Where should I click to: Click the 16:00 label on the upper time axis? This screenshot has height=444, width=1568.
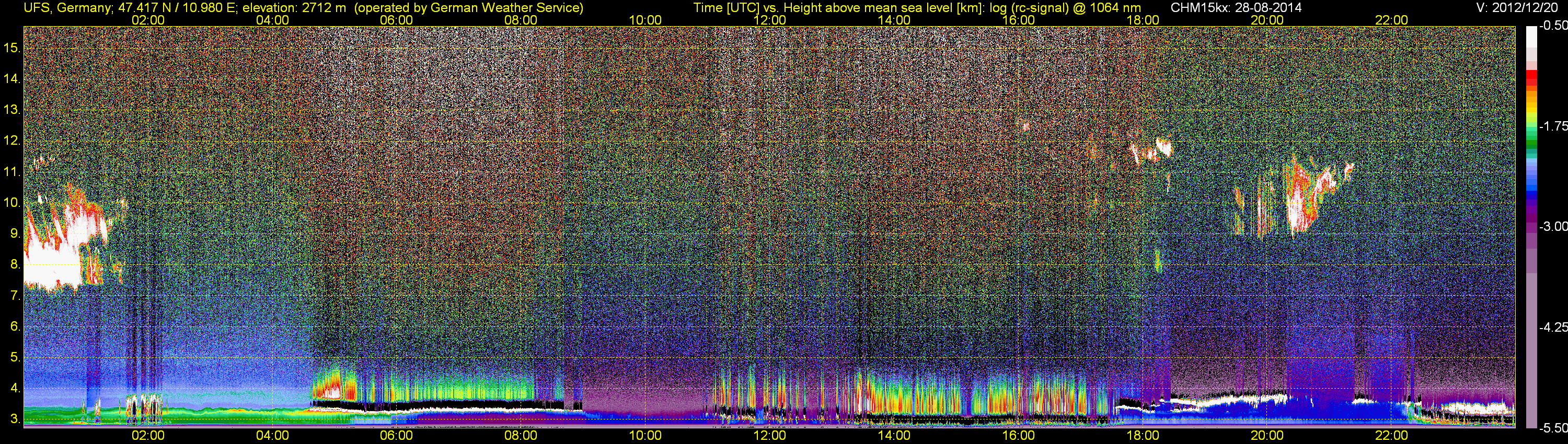tap(1018, 20)
